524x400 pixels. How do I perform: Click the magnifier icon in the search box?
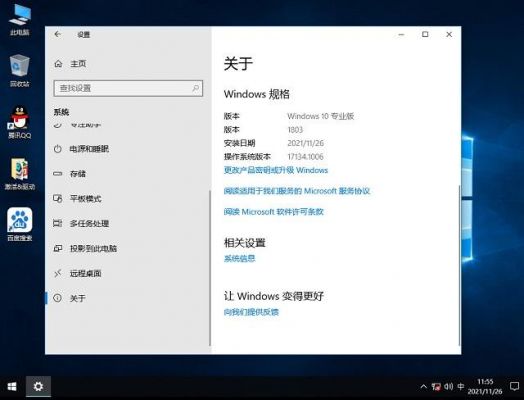coord(195,88)
